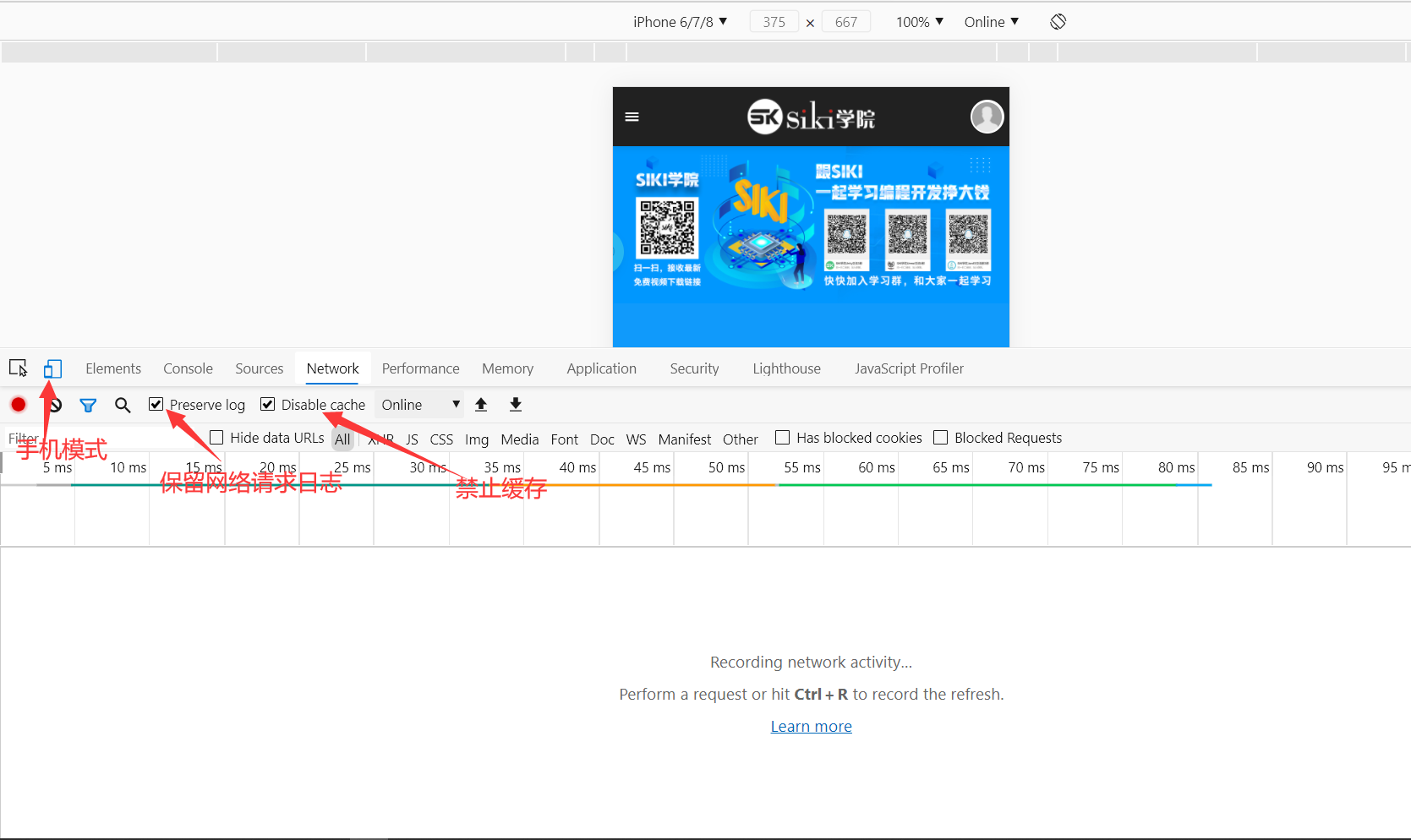Filter requests by CSS type

pos(441,439)
